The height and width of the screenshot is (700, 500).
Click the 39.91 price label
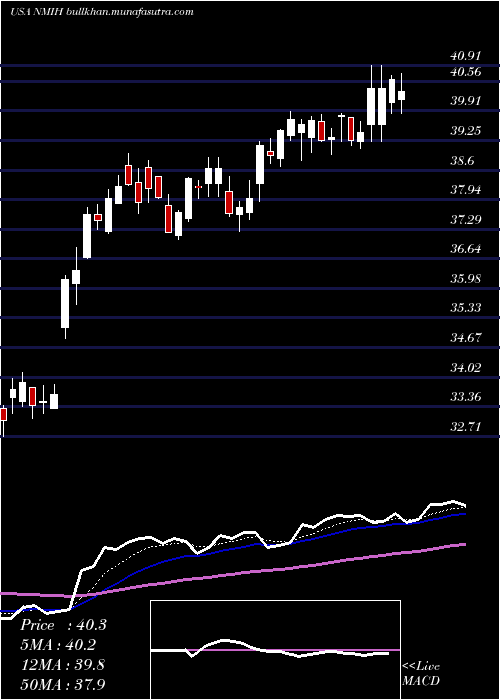pos(466,101)
